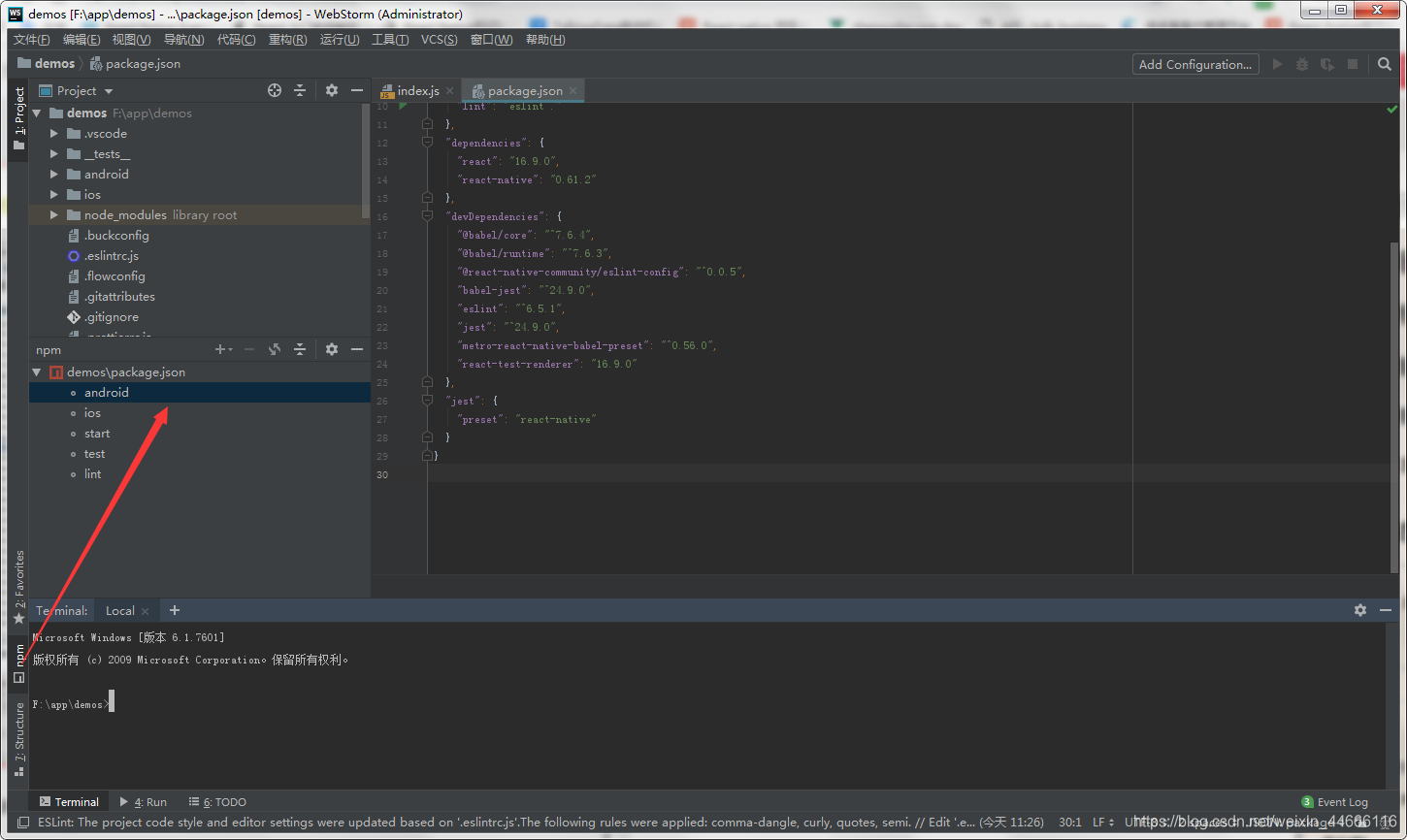Toggle the 2: Favorites tool window
This screenshot has height=840, width=1407.
click(x=18, y=587)
